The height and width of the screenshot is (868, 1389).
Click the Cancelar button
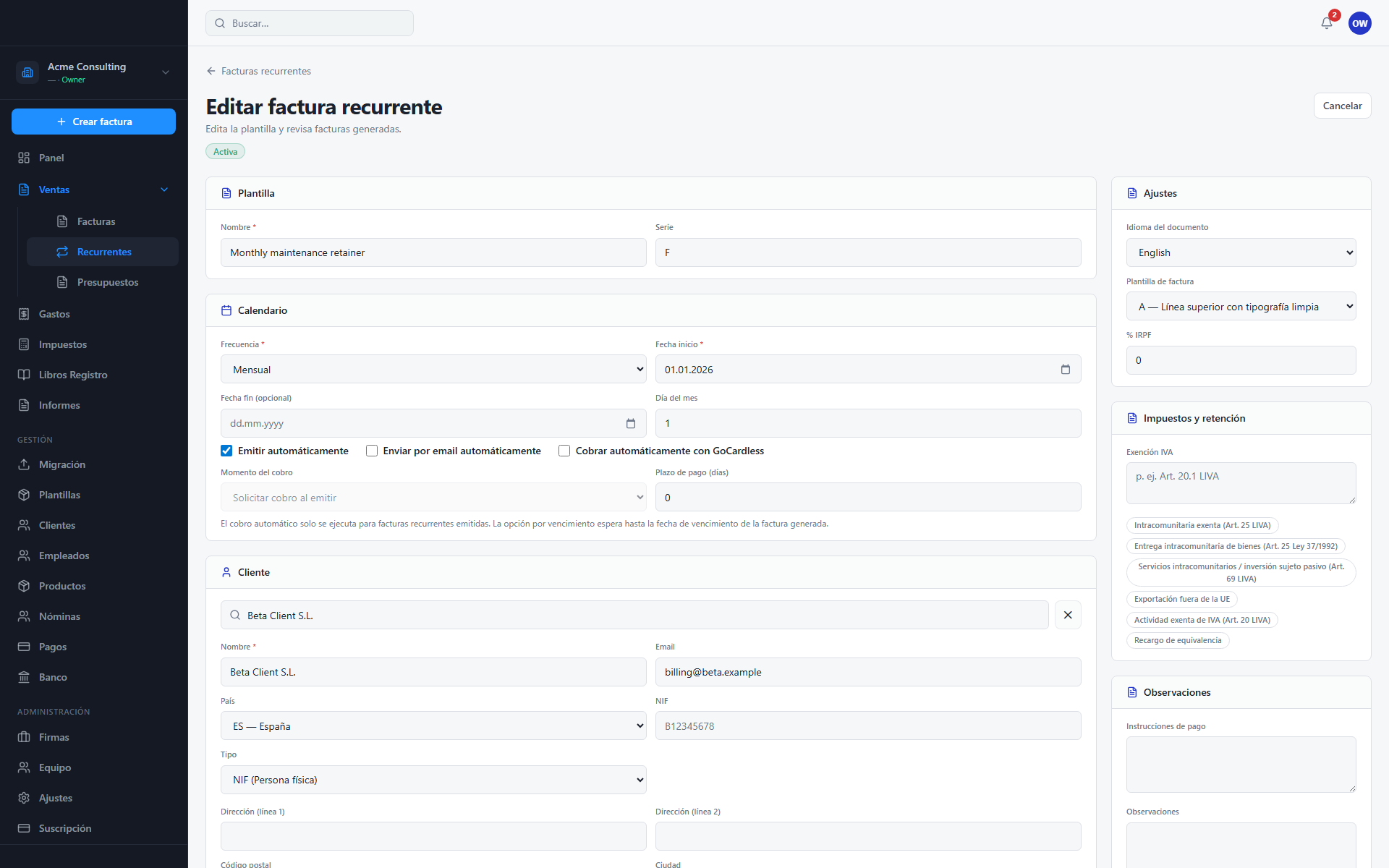pos(1342,106)
